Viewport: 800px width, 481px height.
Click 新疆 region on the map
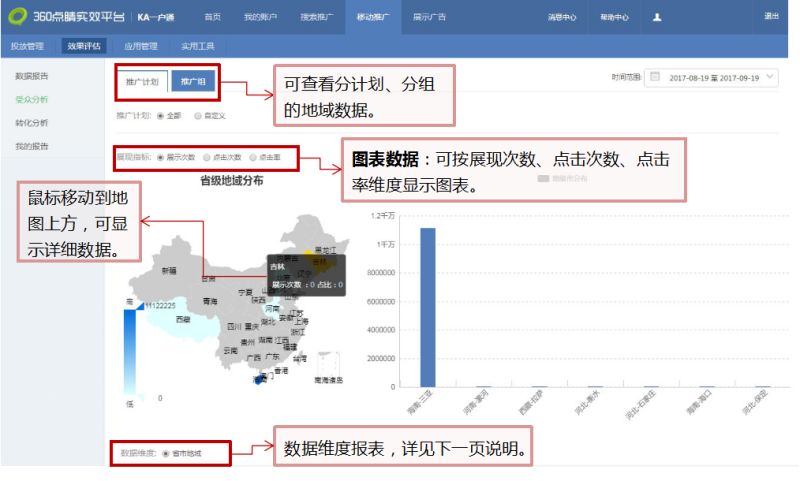tap(169, 271)
